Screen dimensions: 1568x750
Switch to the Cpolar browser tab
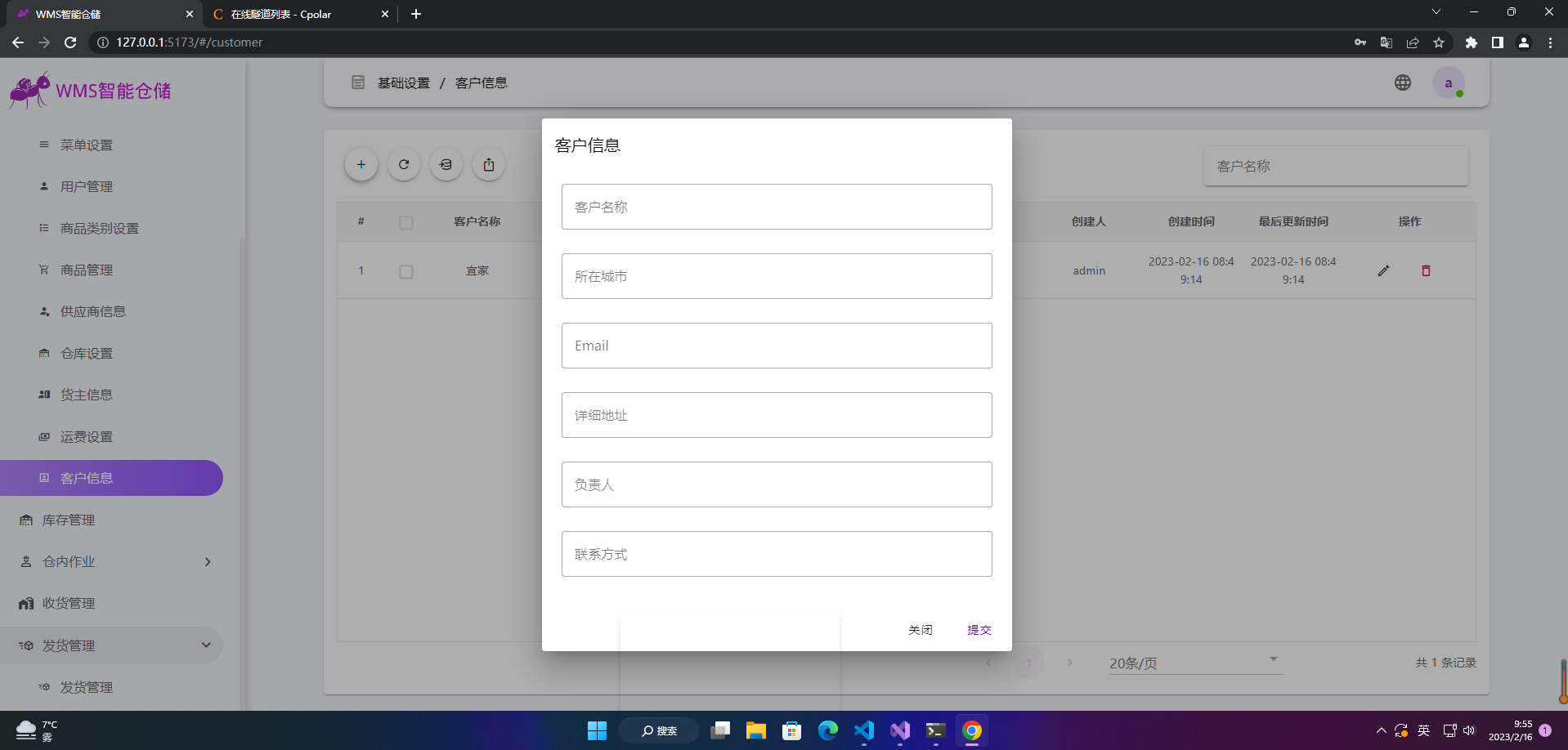[299, 14]
